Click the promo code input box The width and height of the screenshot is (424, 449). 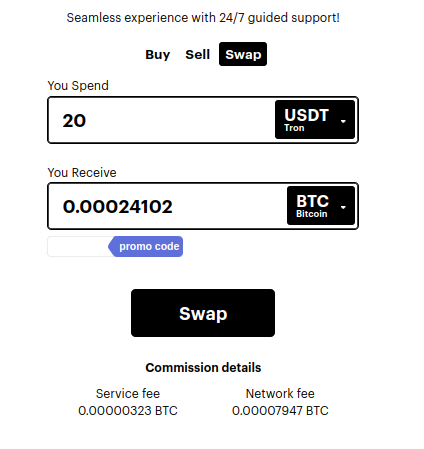coord(79,247)
